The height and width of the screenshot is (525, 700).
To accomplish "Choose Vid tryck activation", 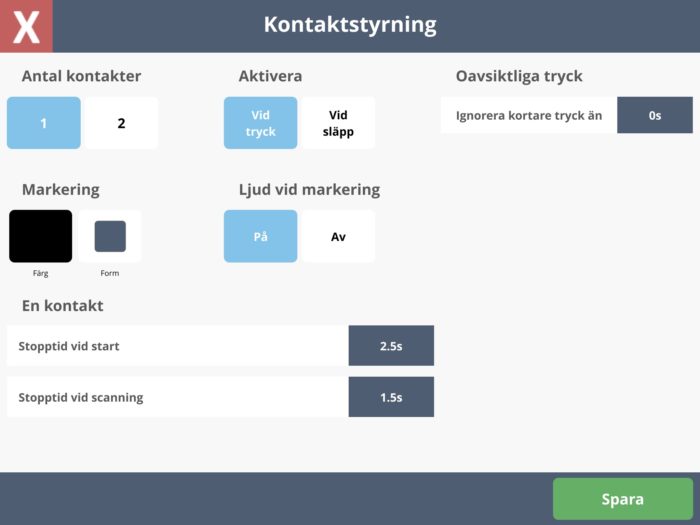I will click(260, 123).
